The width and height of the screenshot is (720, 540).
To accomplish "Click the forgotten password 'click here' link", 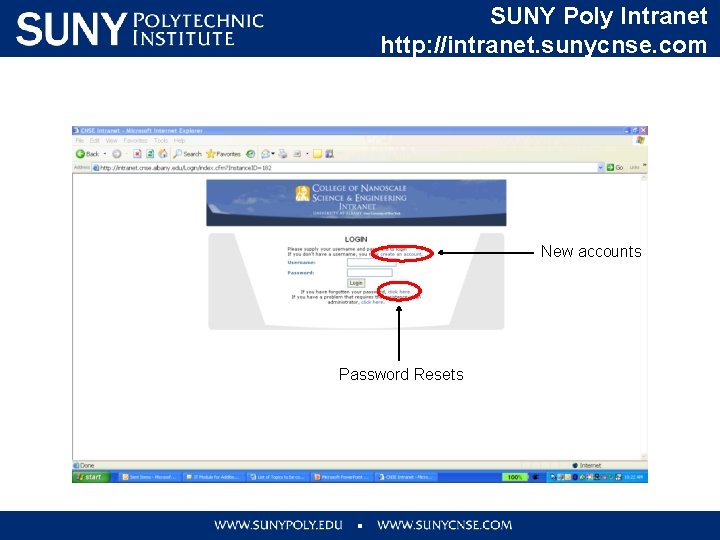I will coord(399,292).
